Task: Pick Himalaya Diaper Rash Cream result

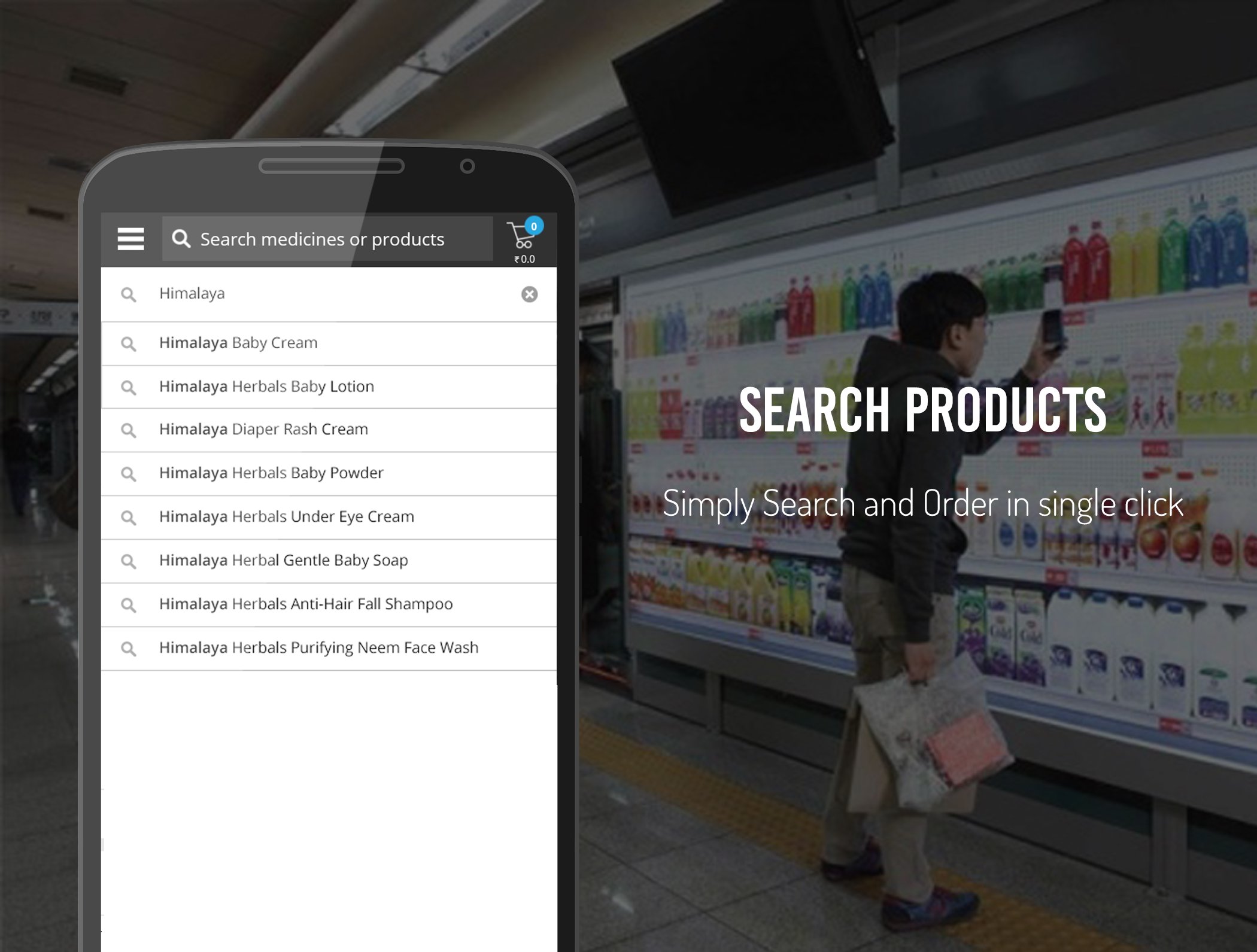Action: (x=263, y=430)
